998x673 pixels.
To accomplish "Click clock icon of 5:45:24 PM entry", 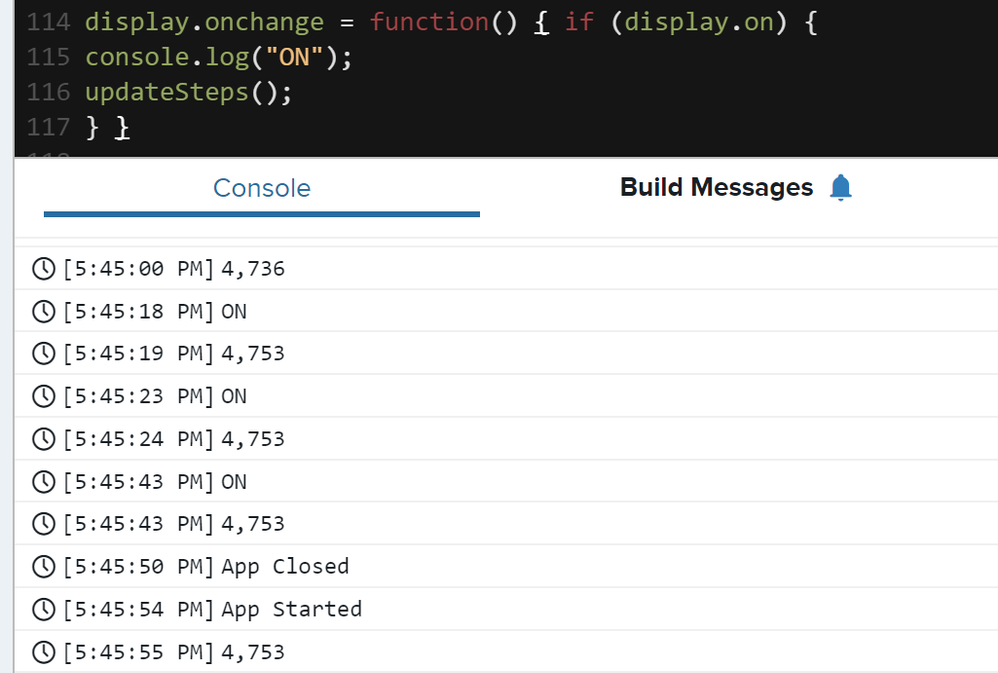I will 44,439.
